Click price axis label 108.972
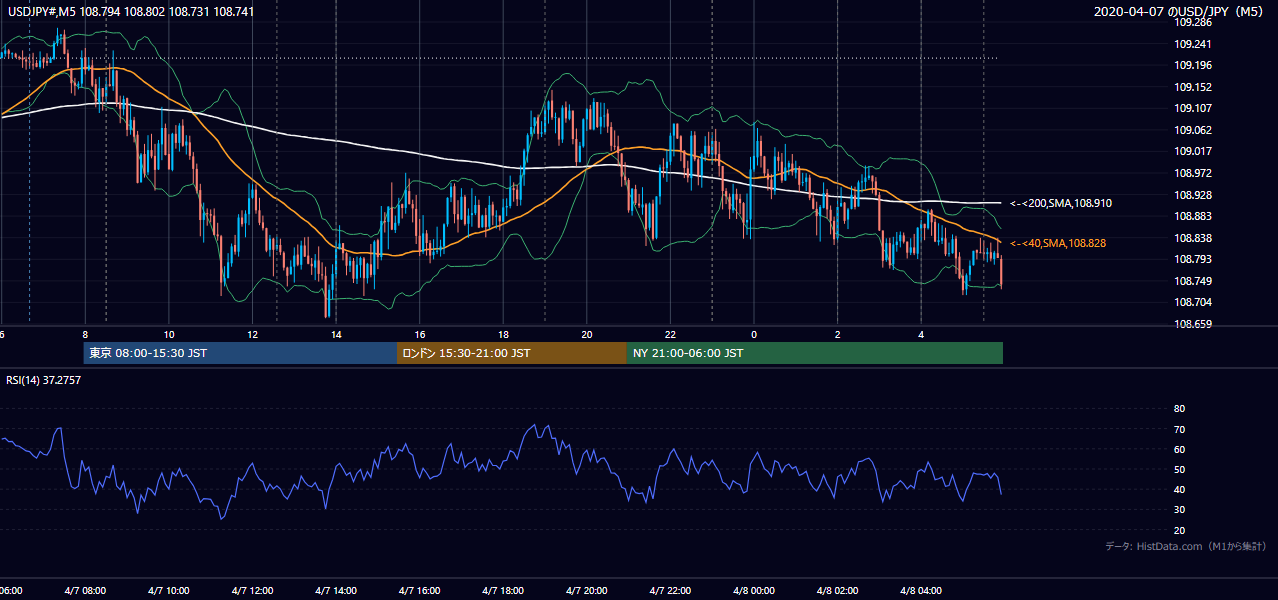Image resolution: width=1278 pixels, height=600 pixels. coord(1192,173)
